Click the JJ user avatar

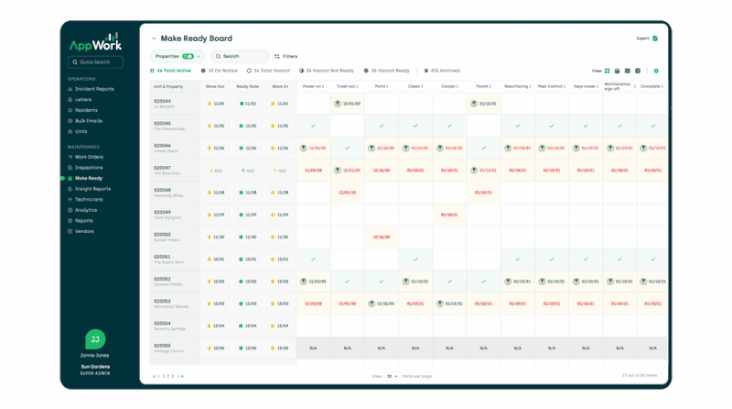(95, 339)
